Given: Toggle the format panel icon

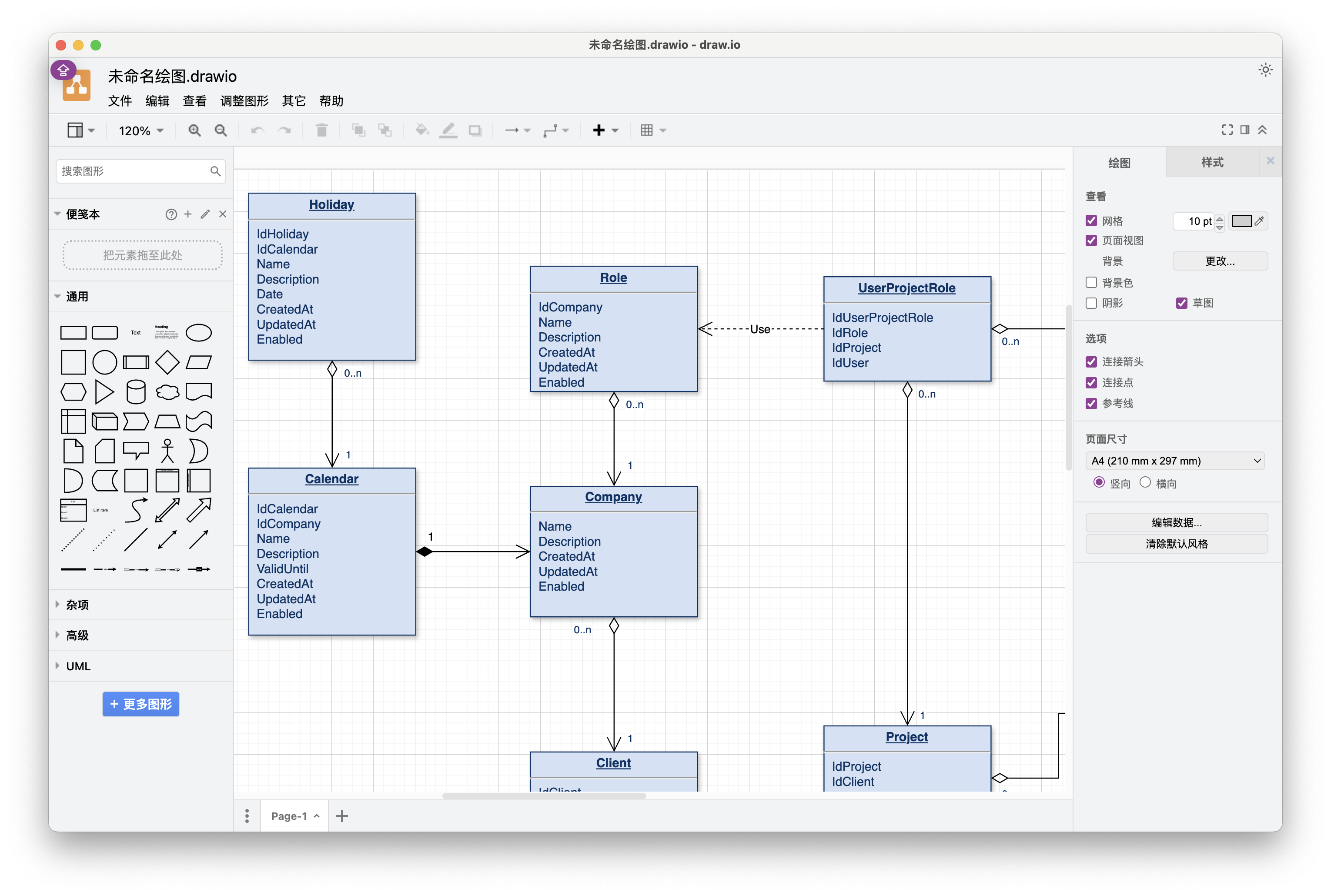Looking at the screenshot, I should point(1245,130).
